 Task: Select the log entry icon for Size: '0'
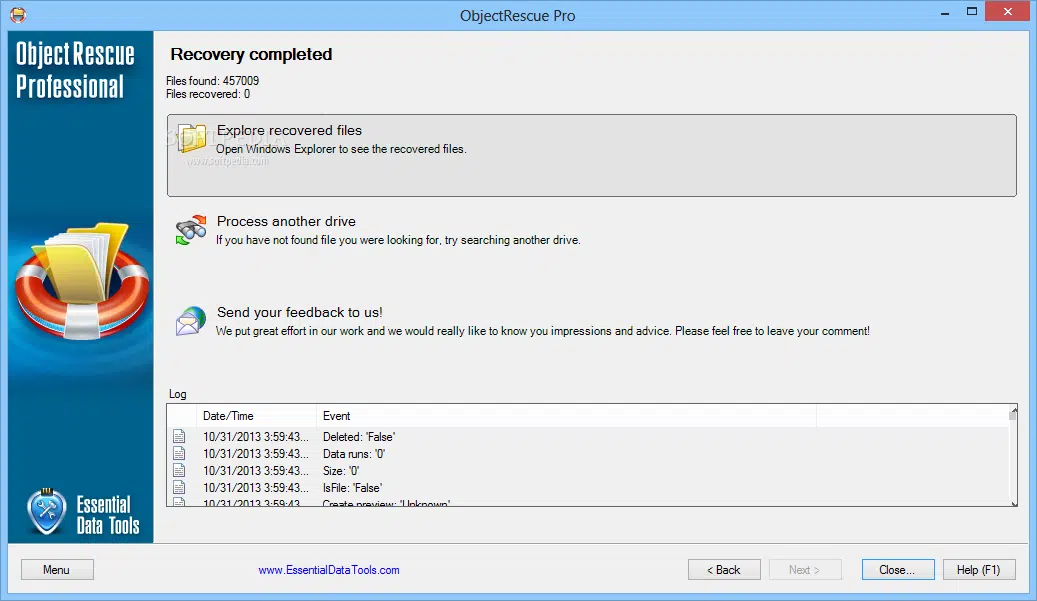coord(179,470)
